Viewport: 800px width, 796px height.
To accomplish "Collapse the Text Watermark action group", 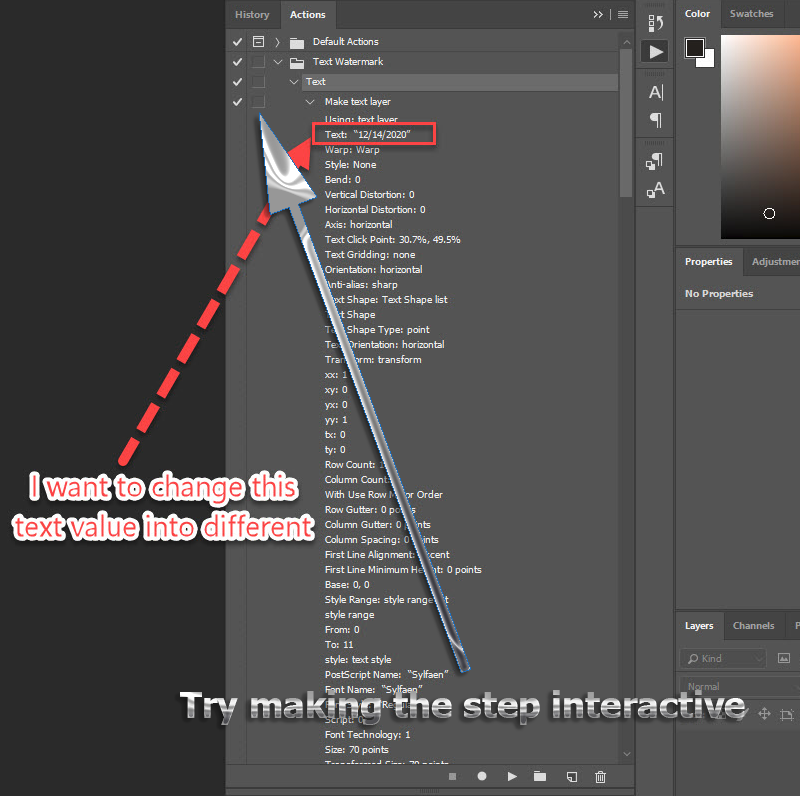I will click(x=278, y=61).
